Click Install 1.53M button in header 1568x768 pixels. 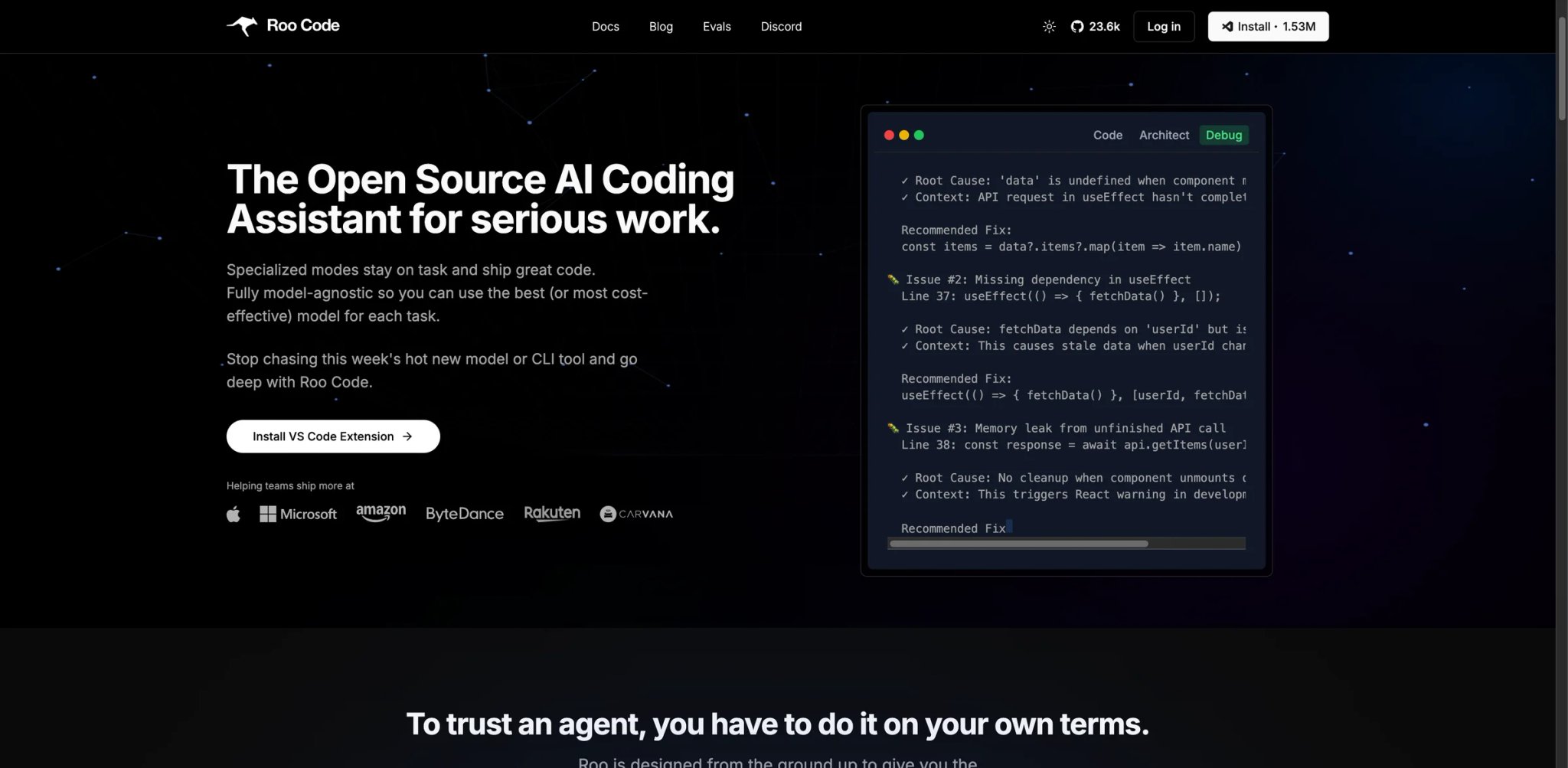point(1268,27)
